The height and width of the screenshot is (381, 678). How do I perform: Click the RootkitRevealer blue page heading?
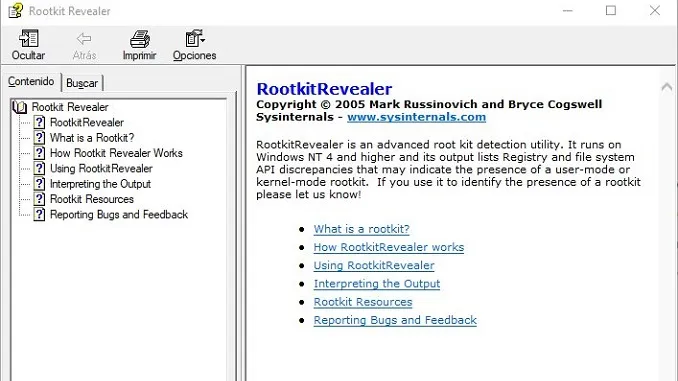tap(324, 89)
